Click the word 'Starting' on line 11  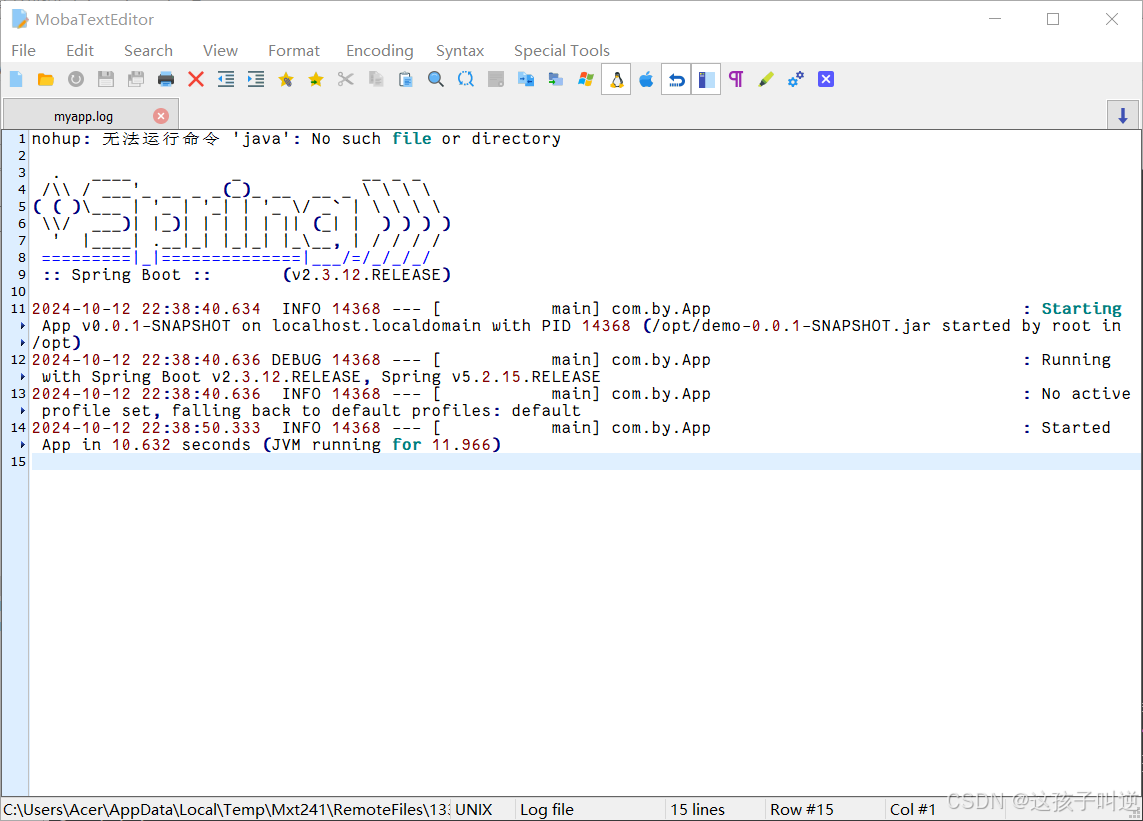point(1081,308)
